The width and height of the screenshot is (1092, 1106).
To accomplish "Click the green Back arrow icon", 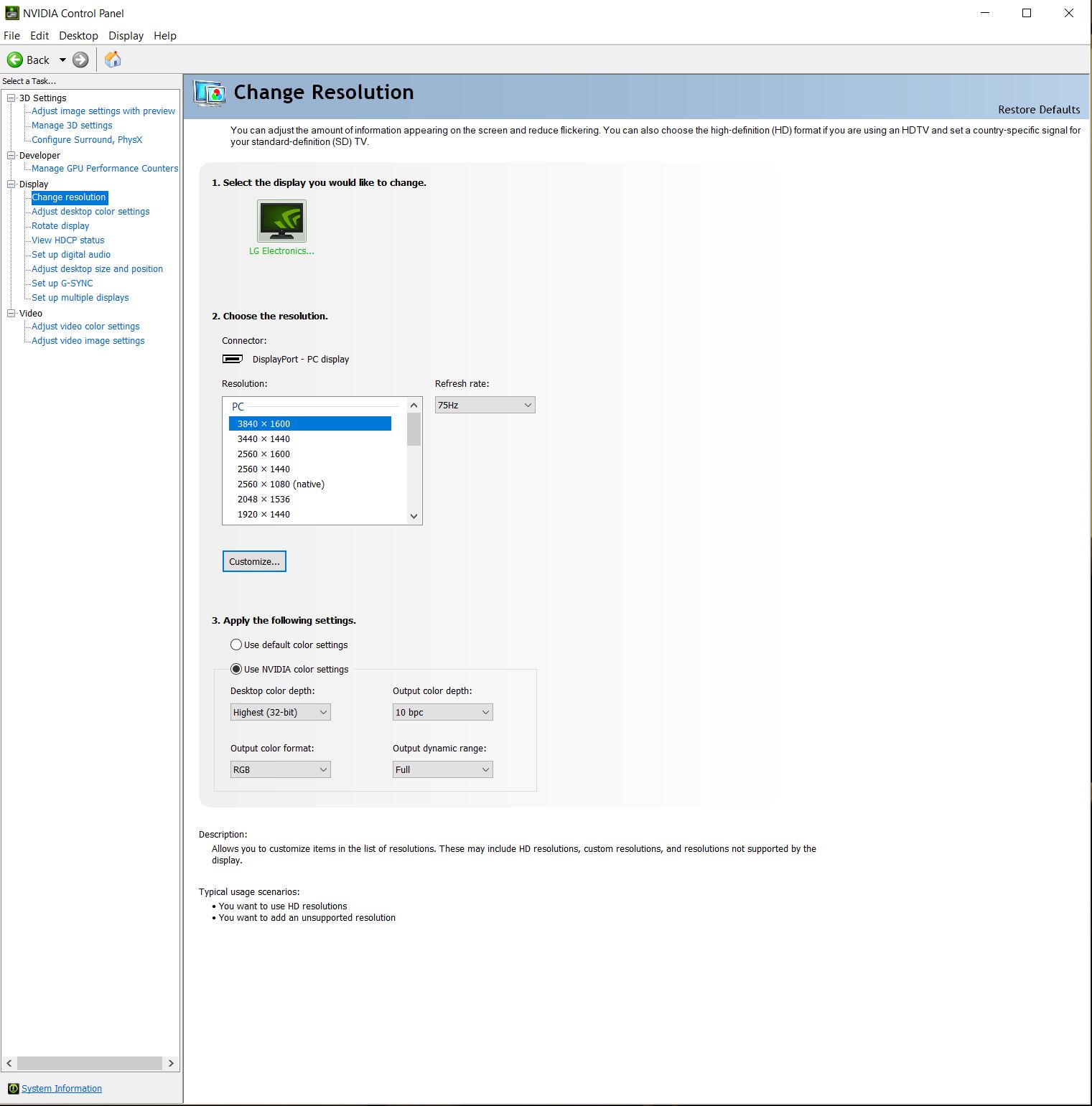I will click(14, 60).
